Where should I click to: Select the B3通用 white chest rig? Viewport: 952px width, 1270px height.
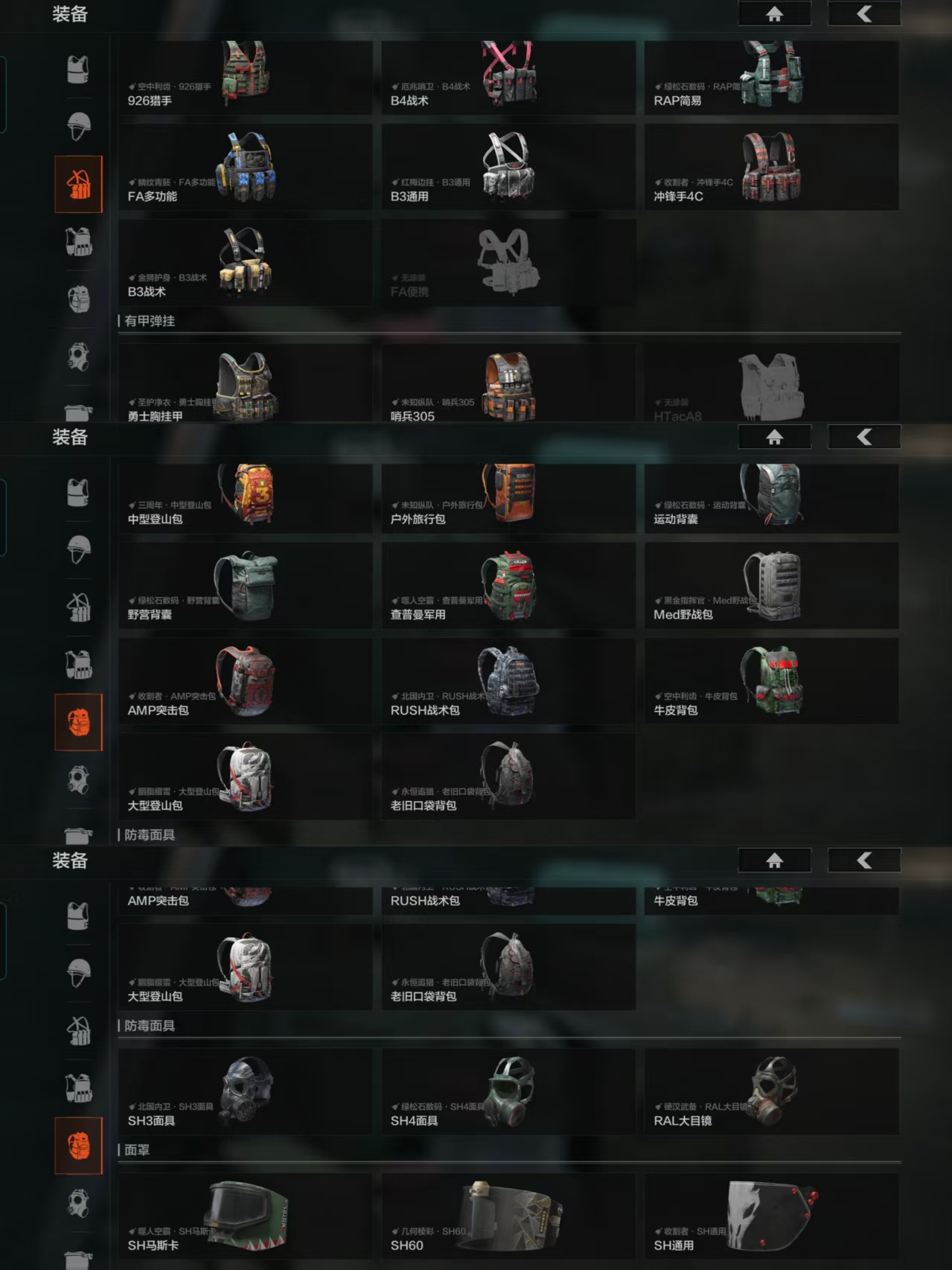click(508, 167)
